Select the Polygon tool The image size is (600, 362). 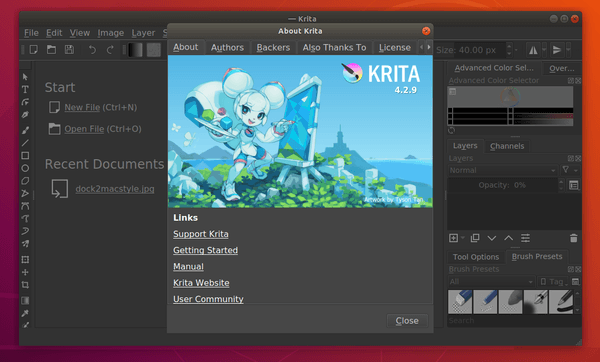(x=25, y=181)
